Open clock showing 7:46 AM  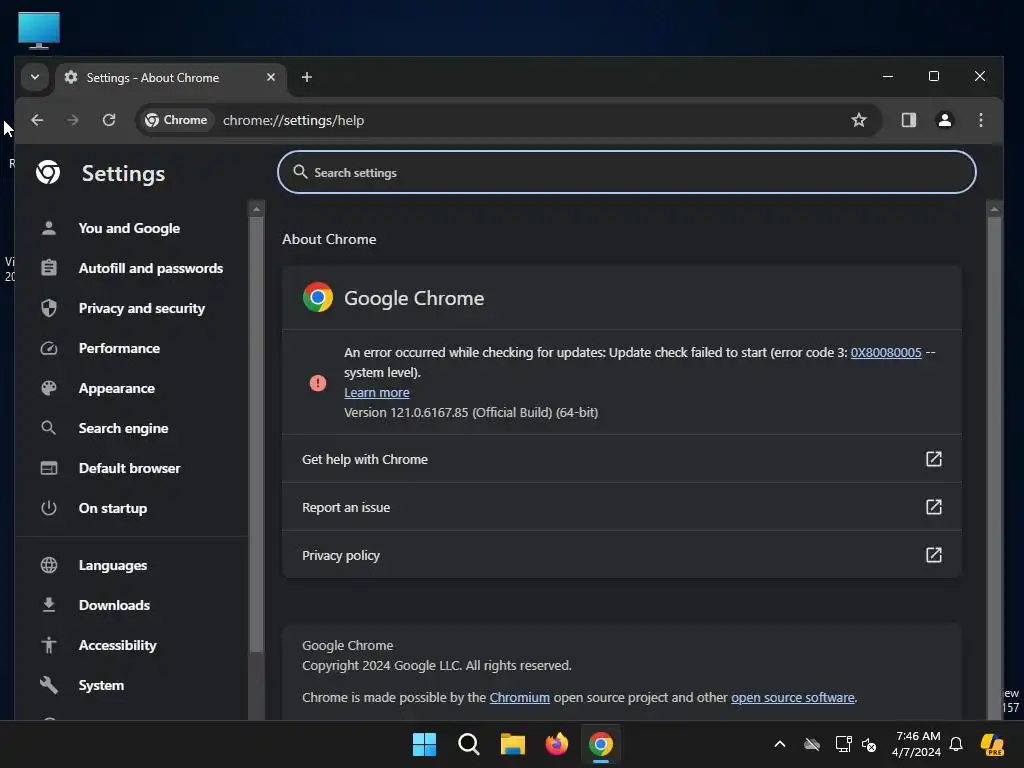917,744
